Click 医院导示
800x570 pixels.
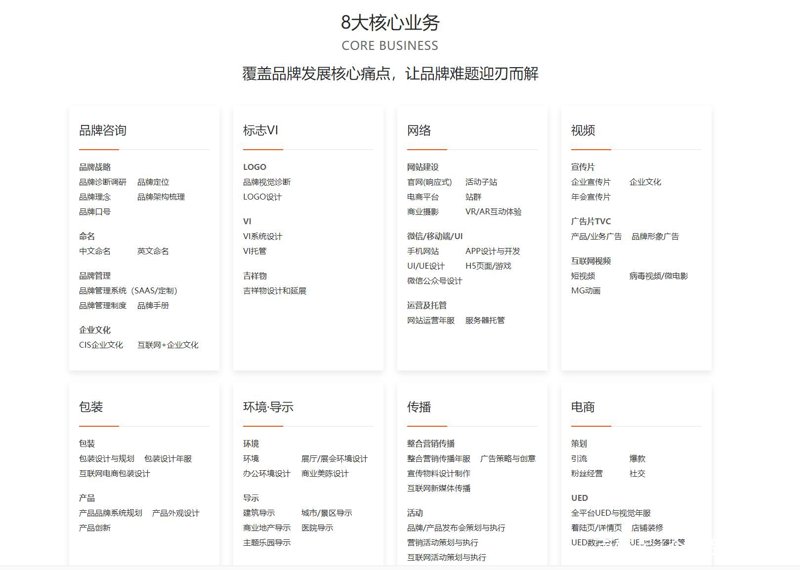[x=317, y=528]
